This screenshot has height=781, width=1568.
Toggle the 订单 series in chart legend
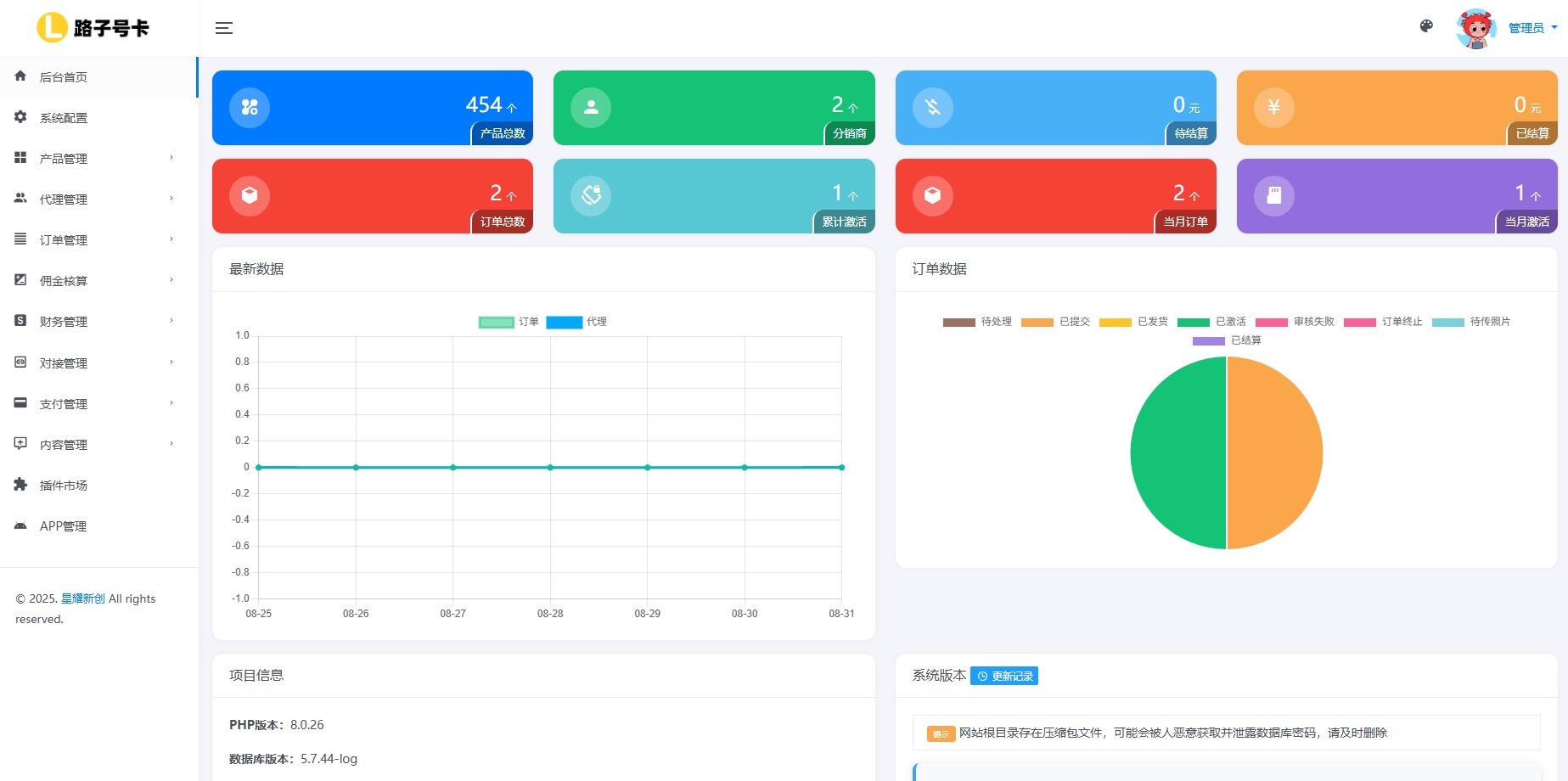(x=509, y=322)
